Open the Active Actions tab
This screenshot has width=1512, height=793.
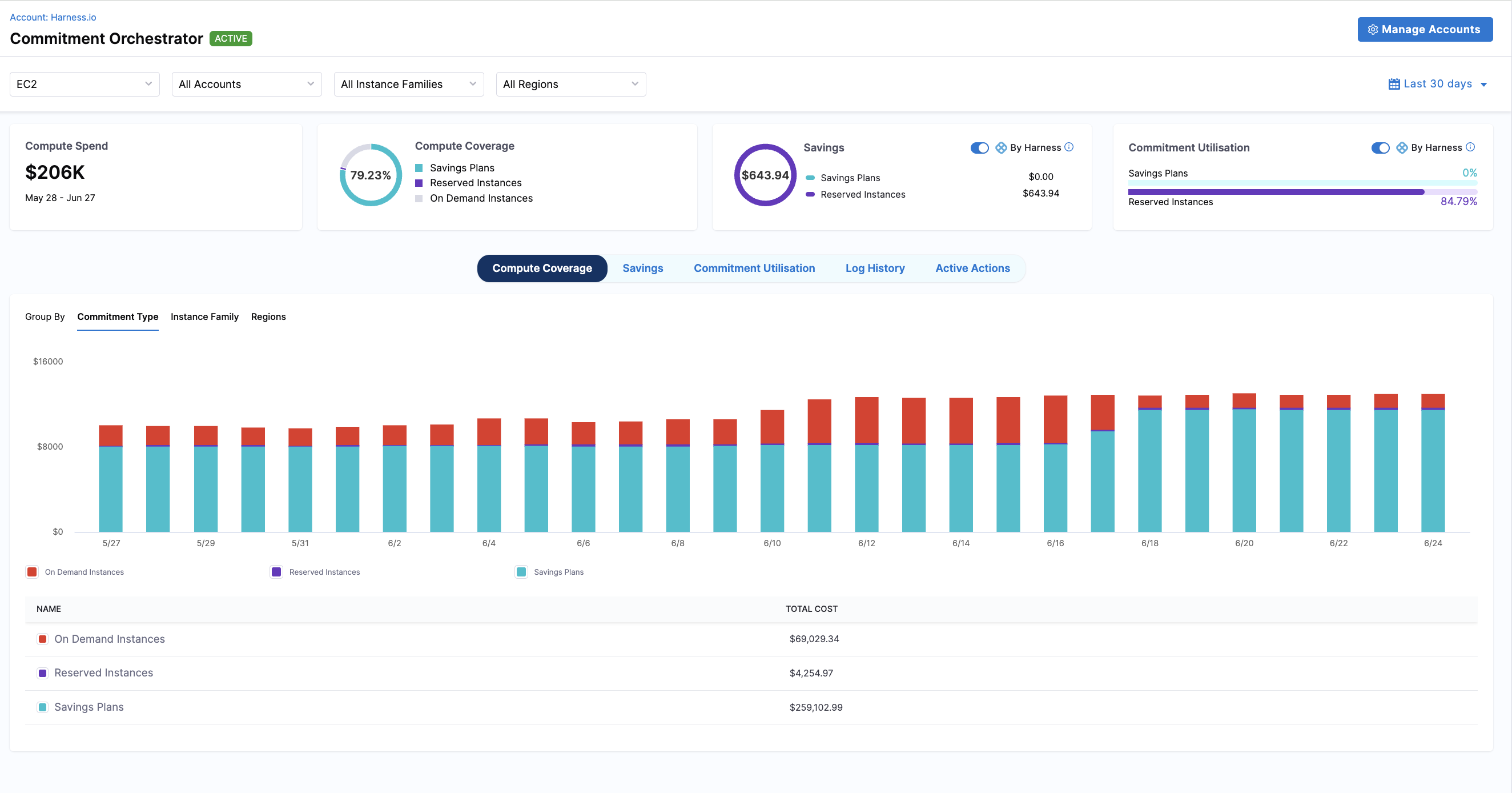point(972,268)
